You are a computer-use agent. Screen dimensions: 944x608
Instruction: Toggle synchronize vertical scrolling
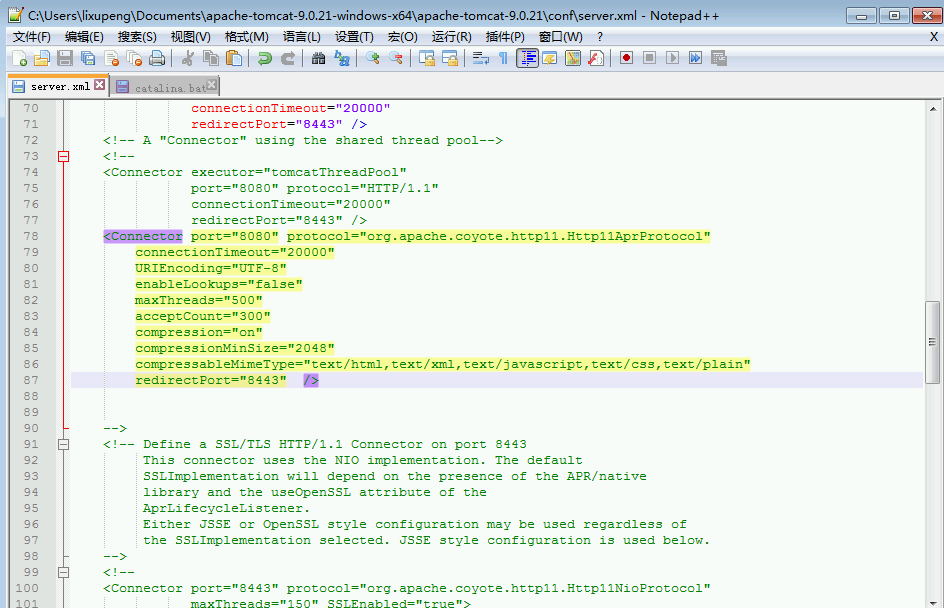(x=427, y=58)
